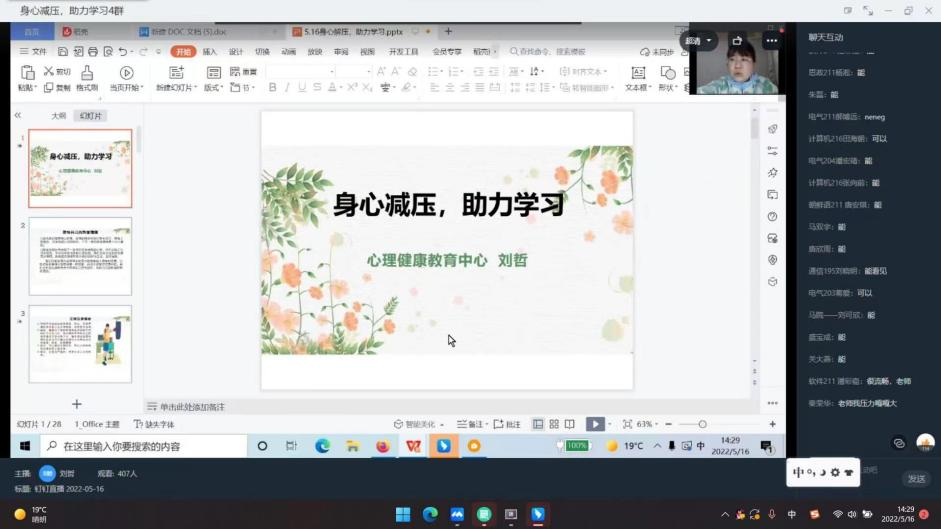Click the Windows 11 Start button
This screenshot has height=529, width=941.
[403, 515]
